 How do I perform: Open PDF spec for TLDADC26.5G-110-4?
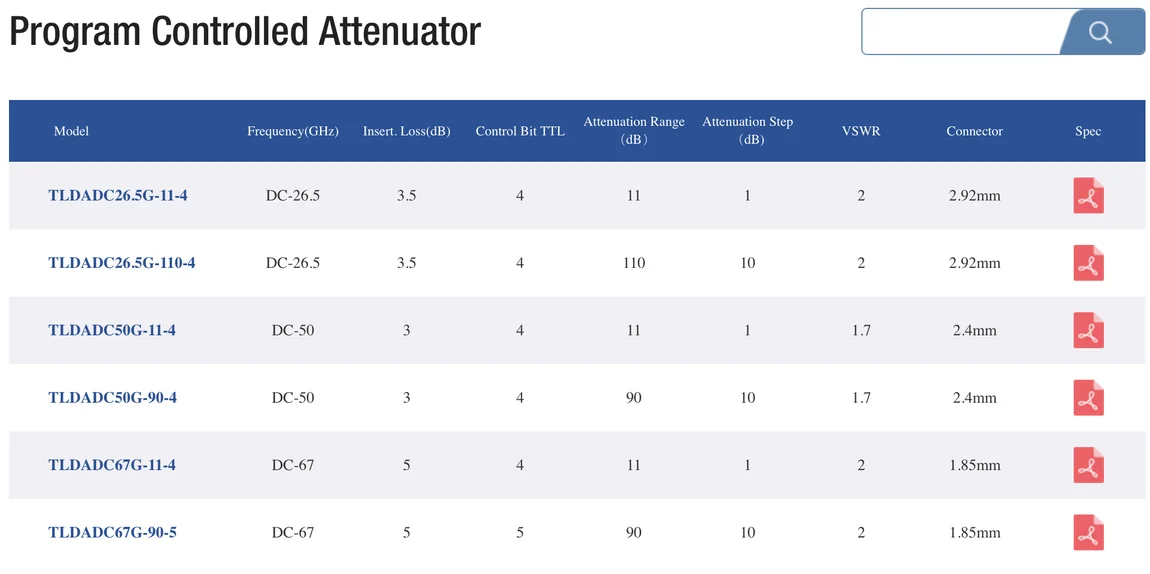click(1088, 263)
